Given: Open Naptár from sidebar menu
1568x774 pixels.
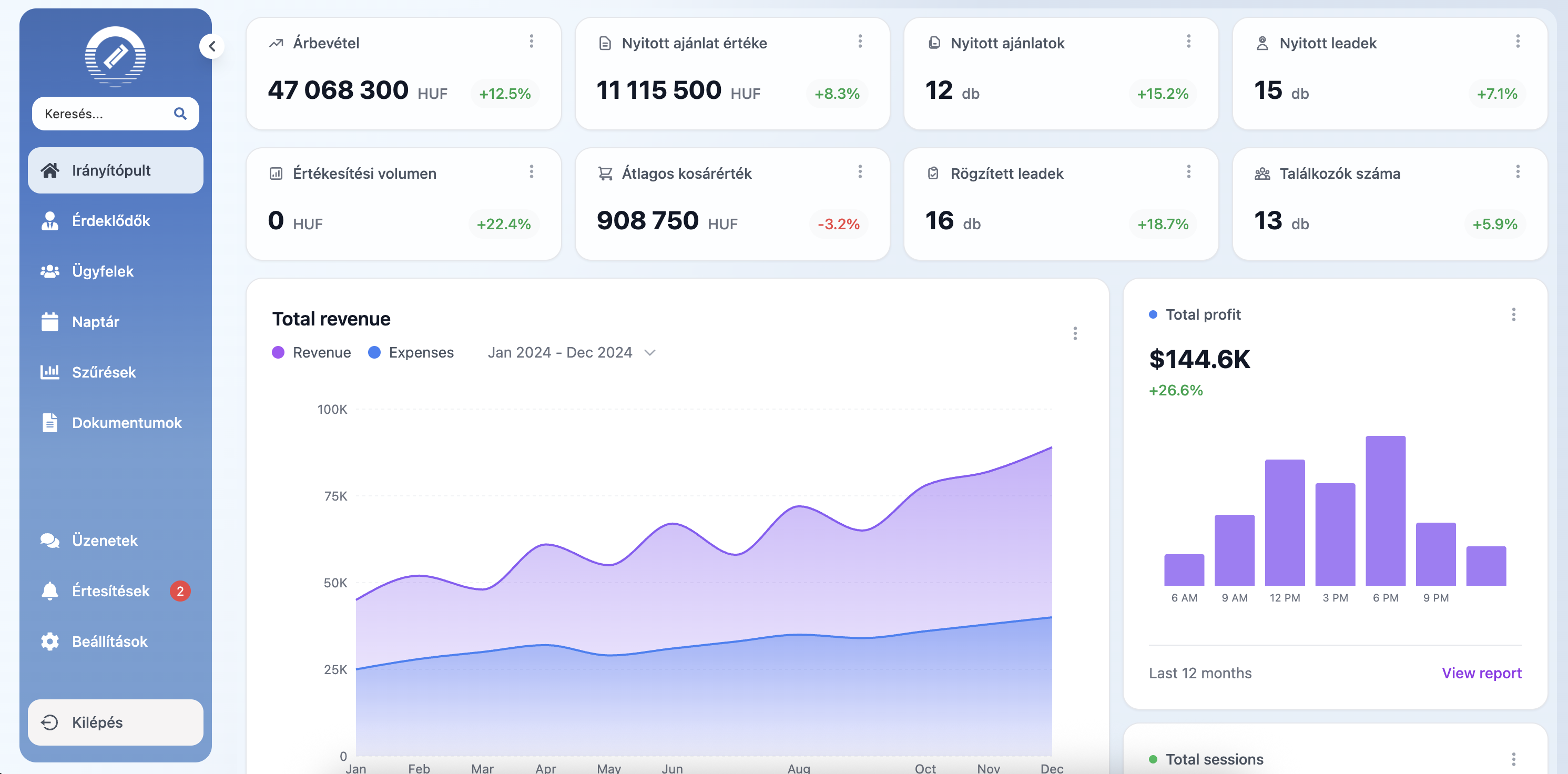Looking at the screenshot, I should point(96,322).
